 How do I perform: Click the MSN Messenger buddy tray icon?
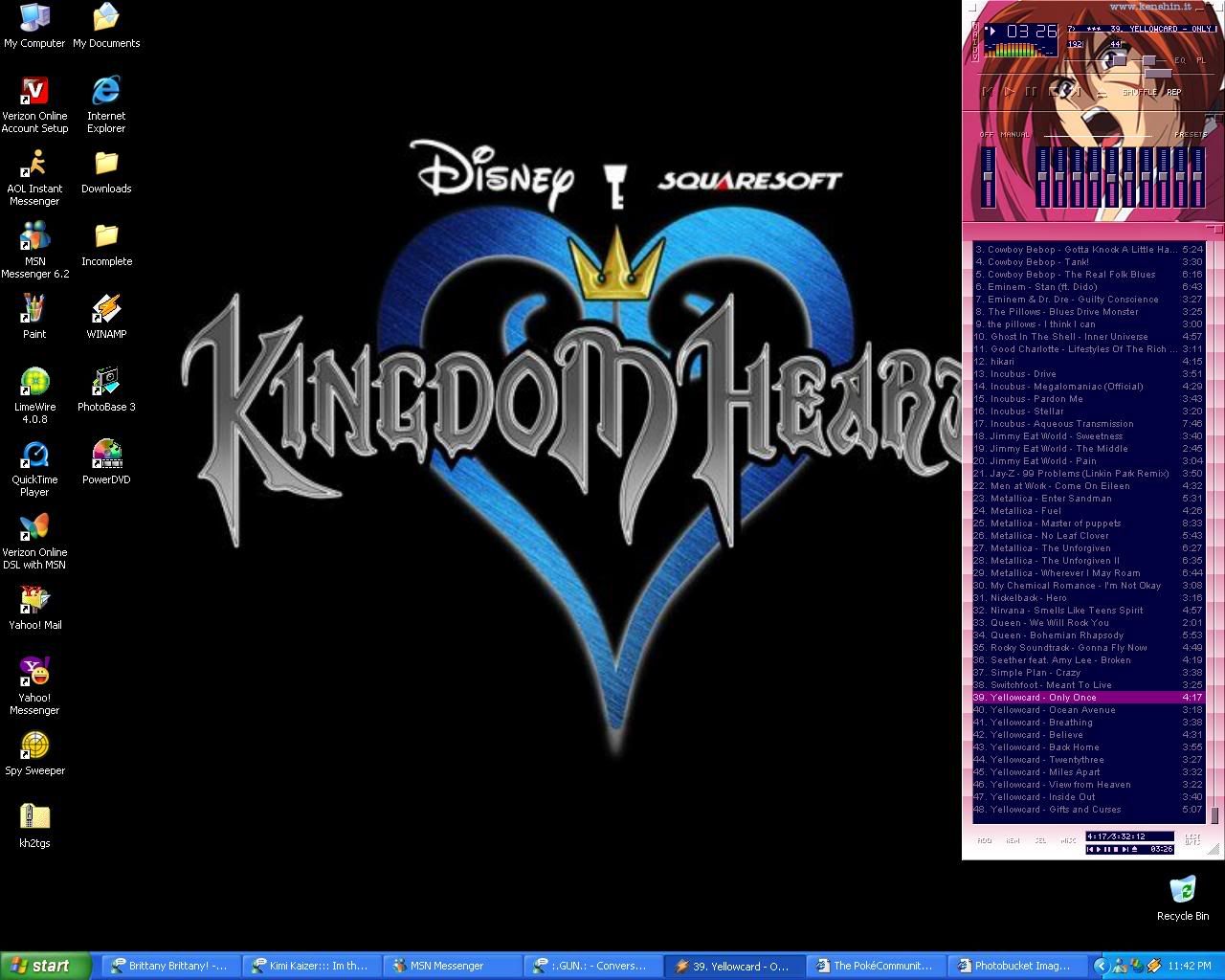point(1120,966)
